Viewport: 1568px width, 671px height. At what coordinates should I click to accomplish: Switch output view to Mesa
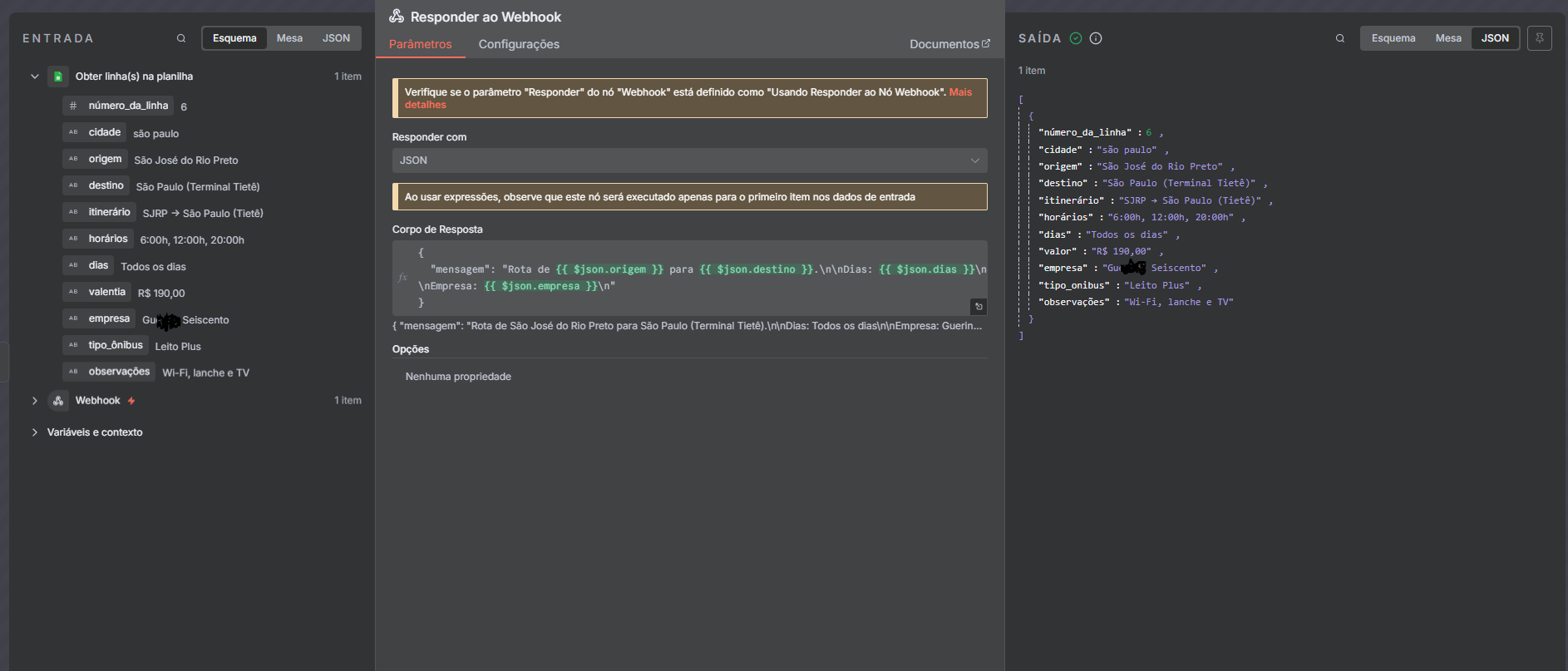1448,38
